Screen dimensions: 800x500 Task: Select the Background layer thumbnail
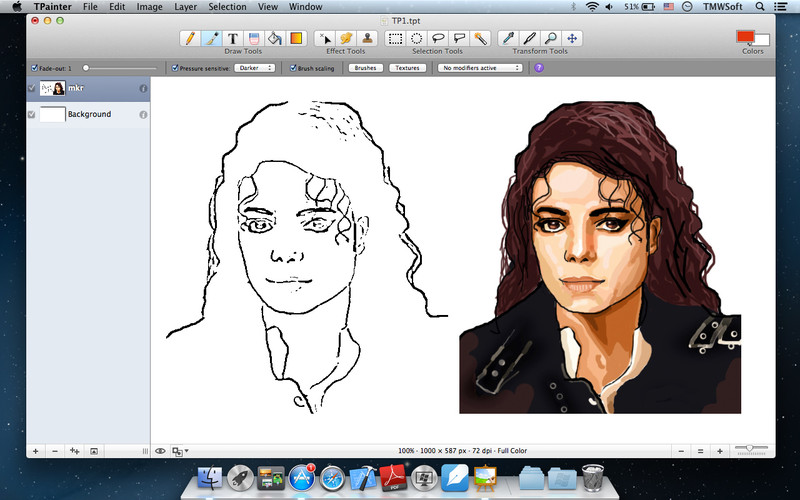(x=53, y=115)
